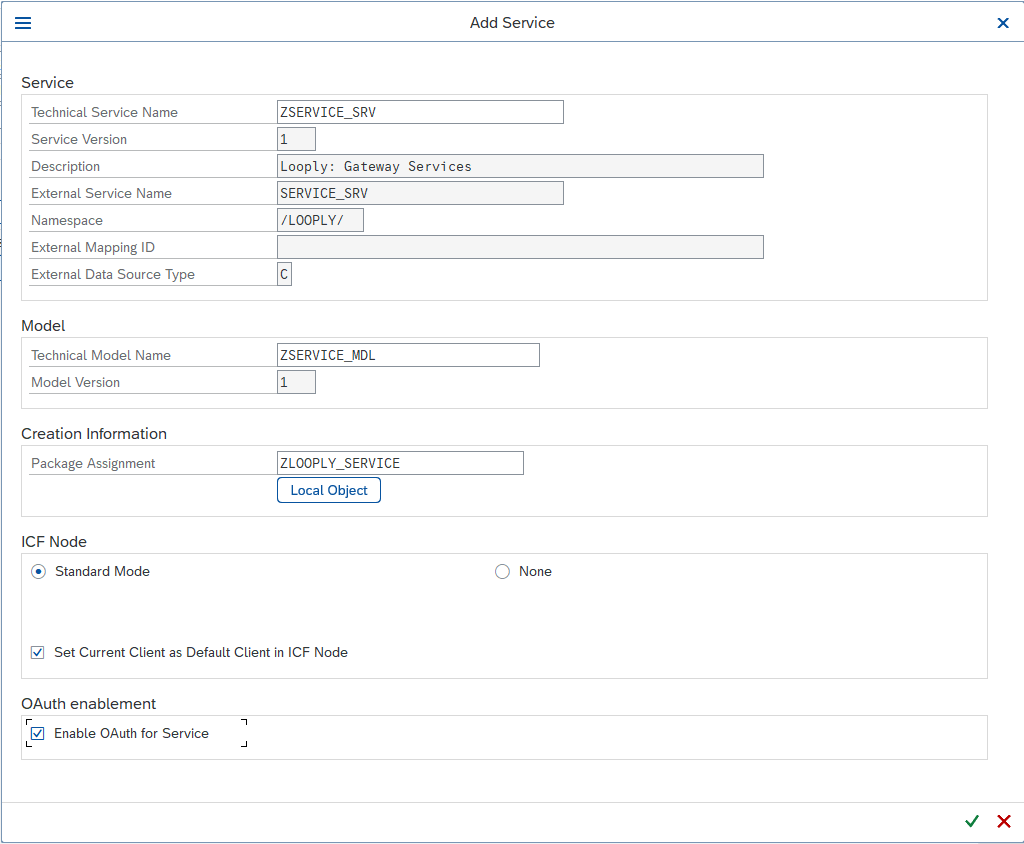
Task: Close the Add Service dialog
Action: tap(1002, 23)
